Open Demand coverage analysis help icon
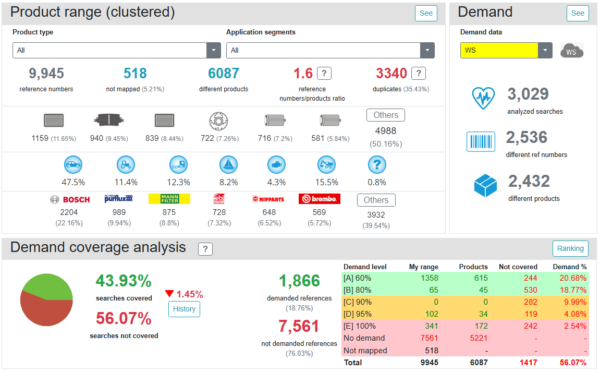600x372 pixels. point(205,249)
